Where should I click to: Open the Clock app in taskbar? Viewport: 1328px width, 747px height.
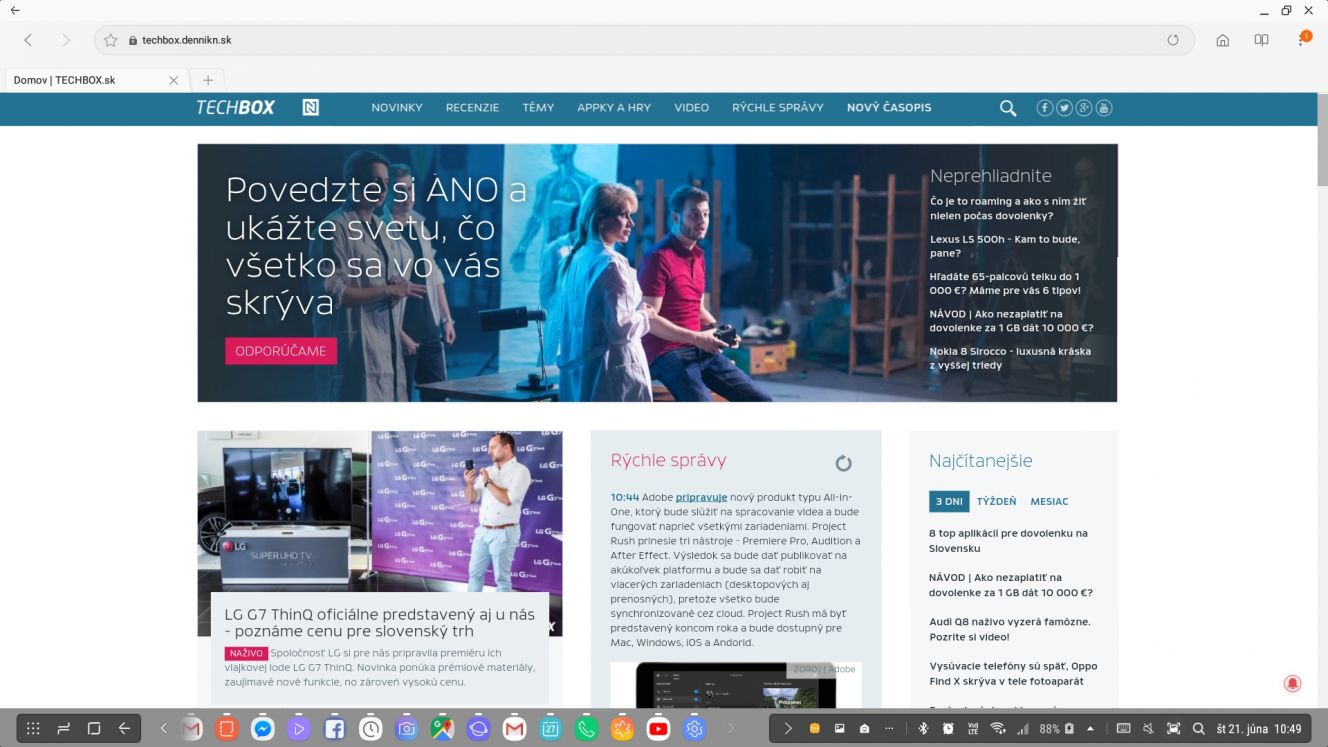point(371,729)
